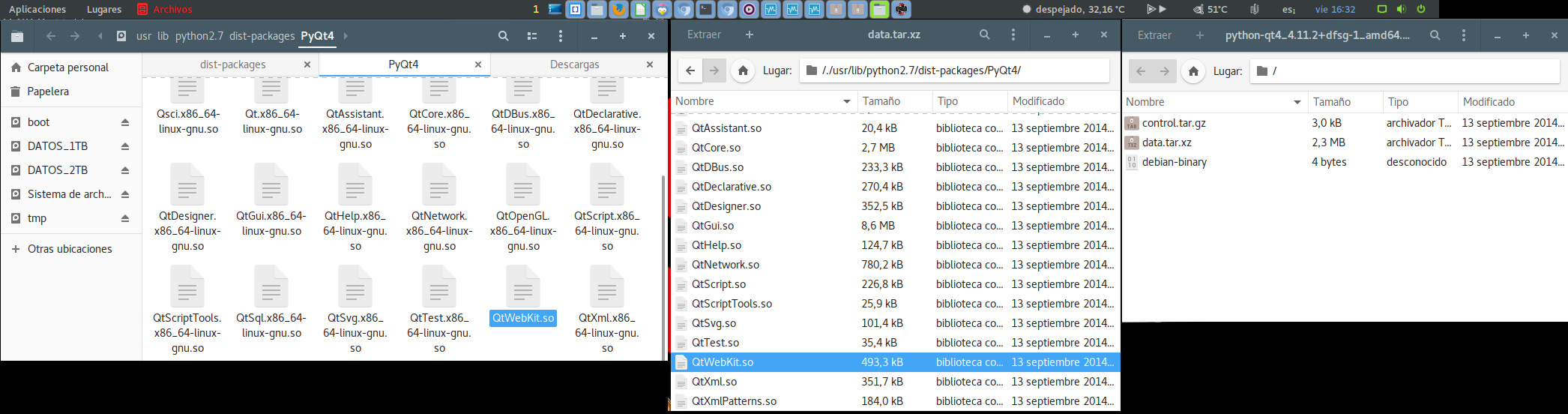Select data.tar.xz in deb archive
The height and width of the screenshot is (414, 1568).
(1345, 142)
